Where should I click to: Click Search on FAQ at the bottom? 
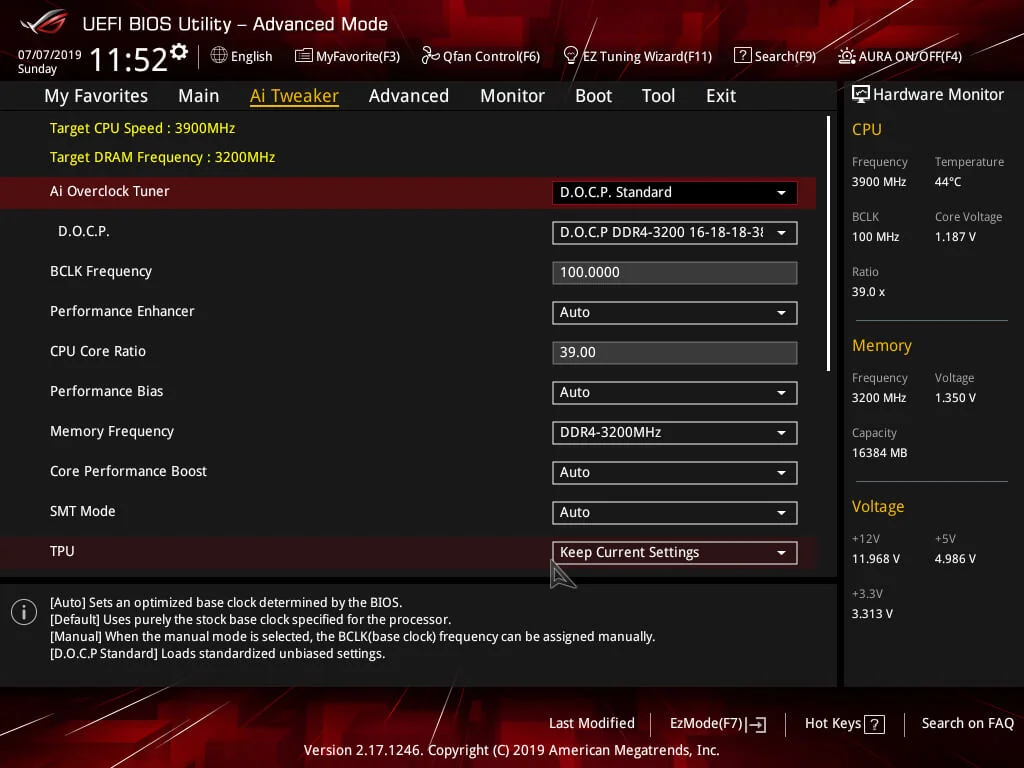[967, 723]
